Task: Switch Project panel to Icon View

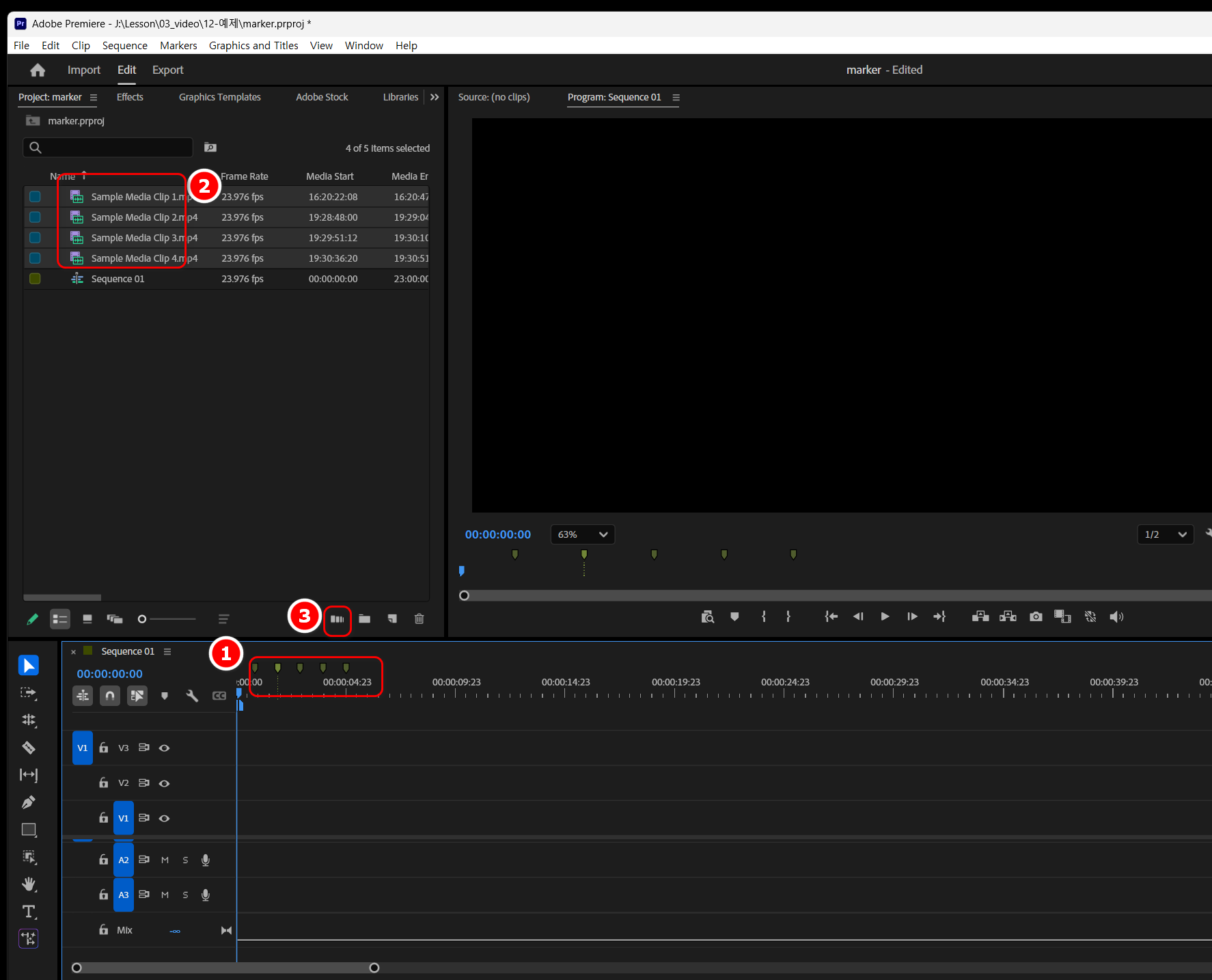Action: 87,619
